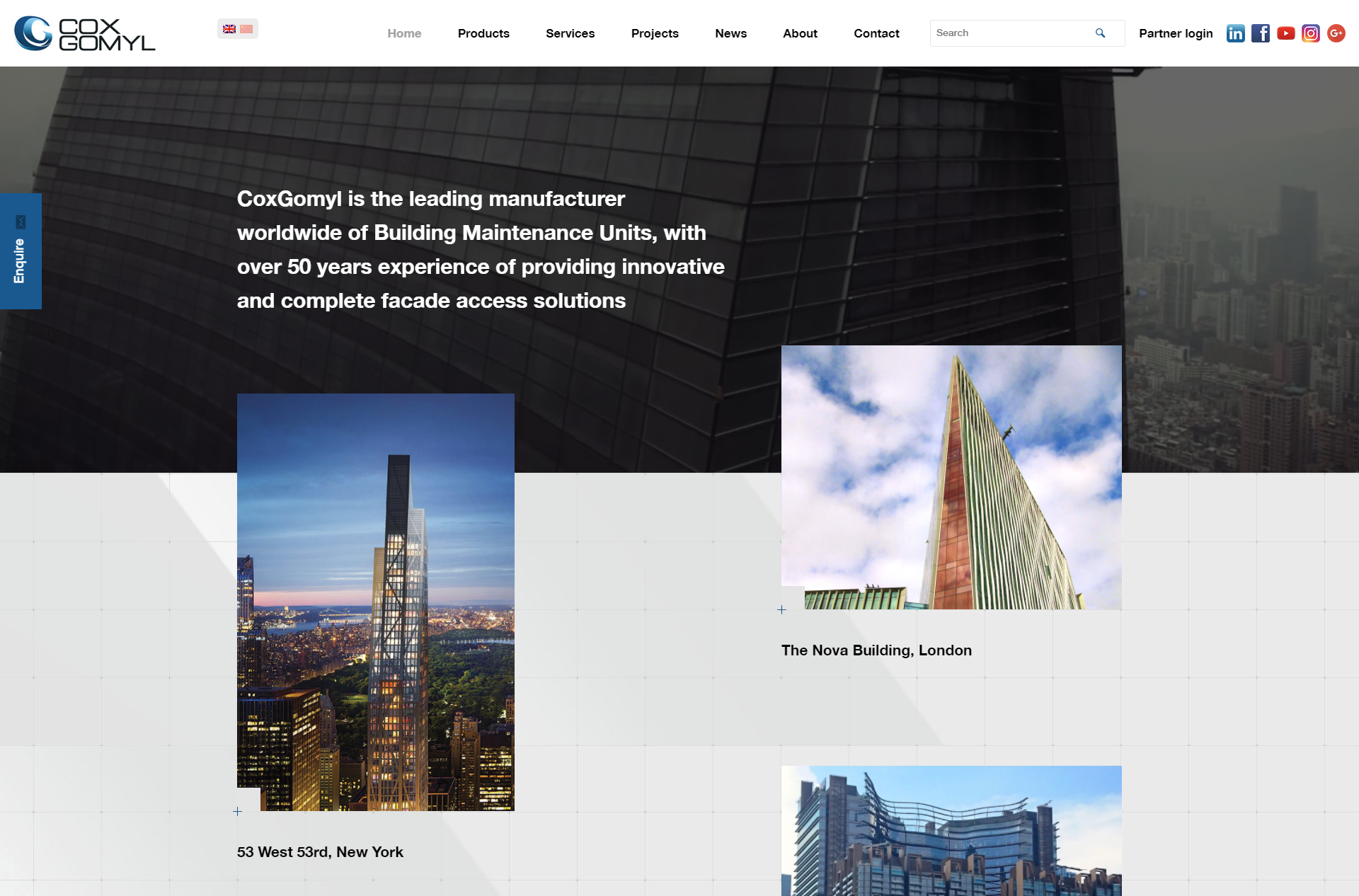
Task: Open the Facebook social icon
Action: tap(1261, 33)
